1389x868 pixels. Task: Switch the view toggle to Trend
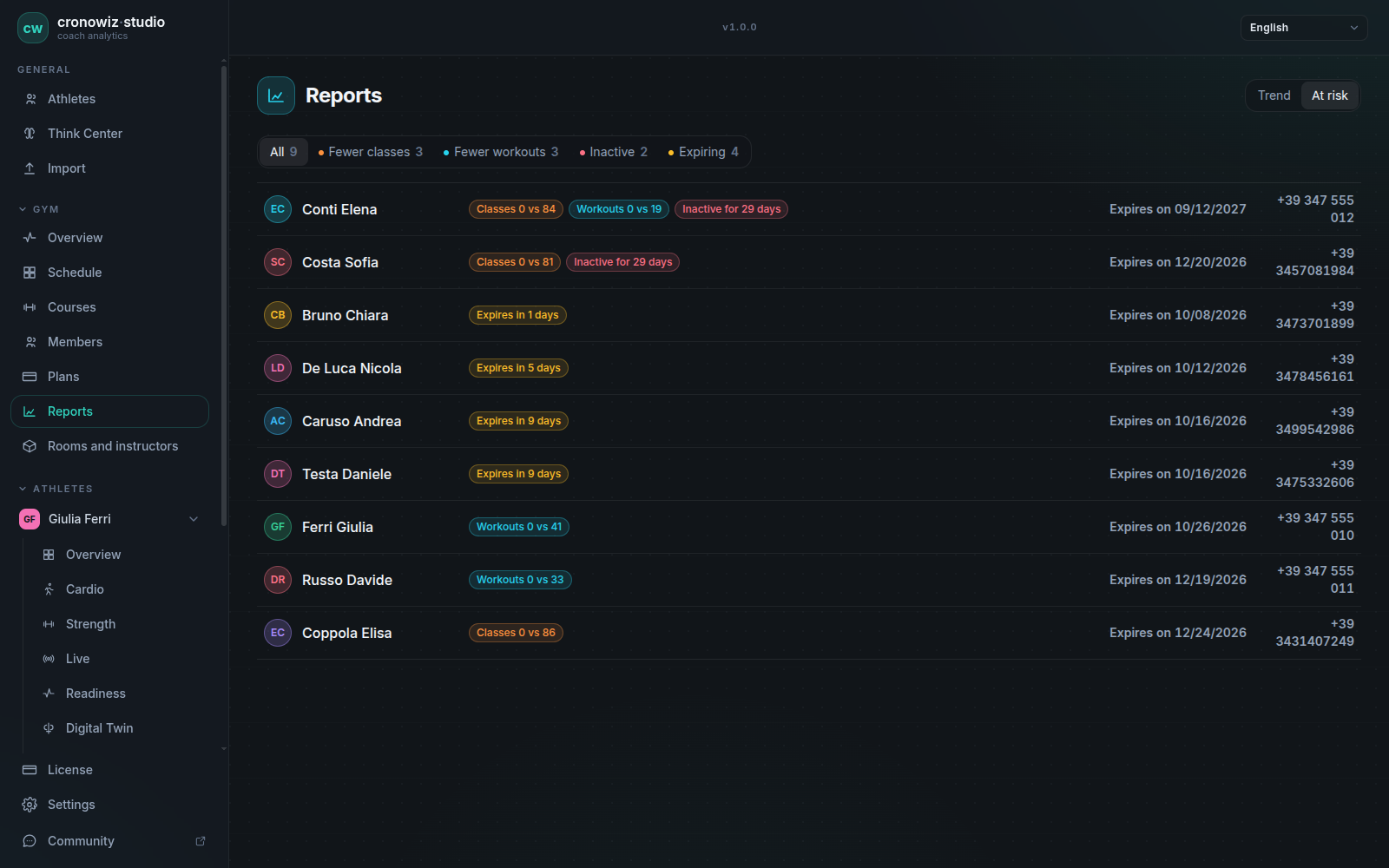[x=1274, y=95]
